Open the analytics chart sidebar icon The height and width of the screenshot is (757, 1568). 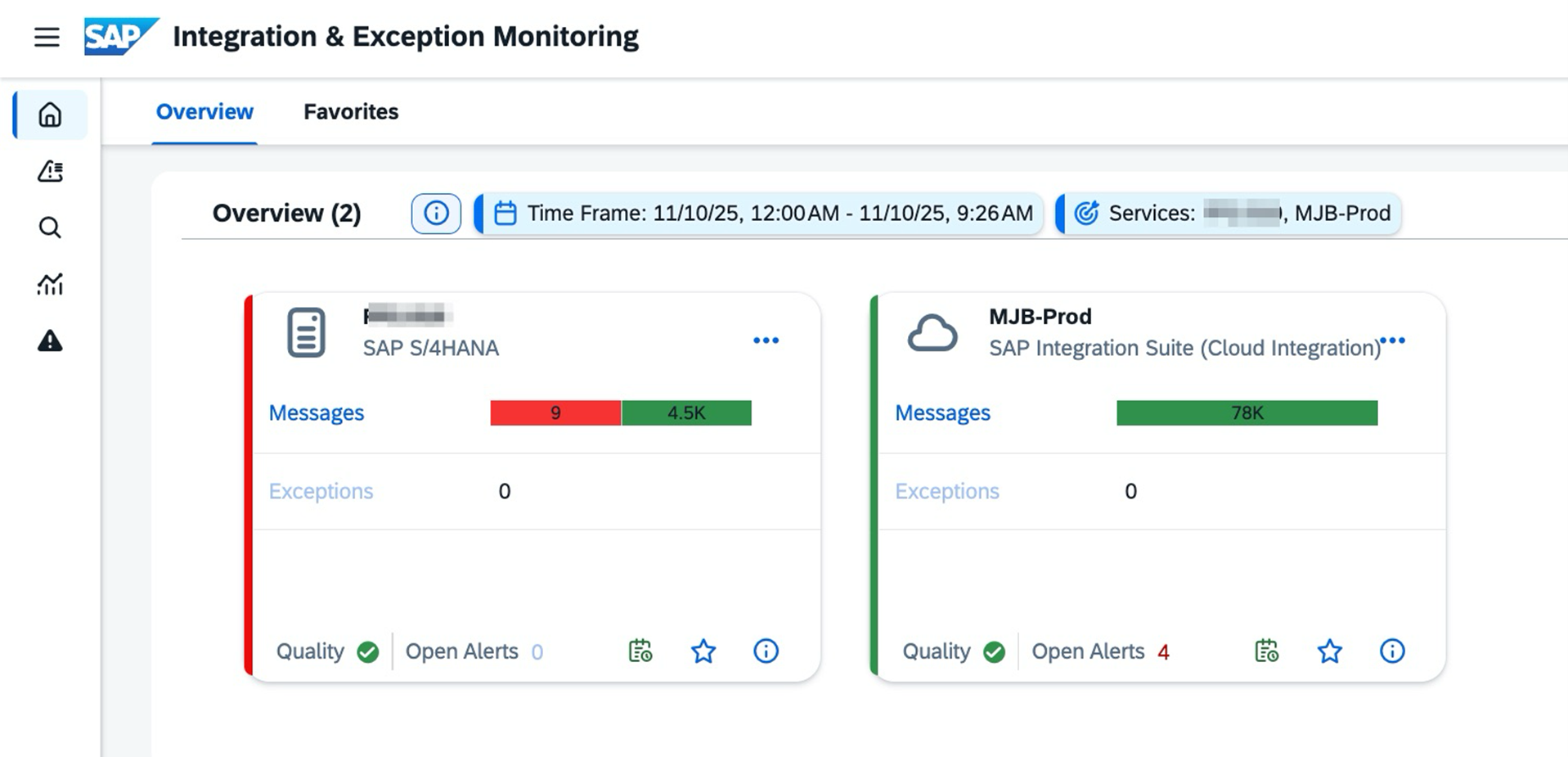coord(50,284)
